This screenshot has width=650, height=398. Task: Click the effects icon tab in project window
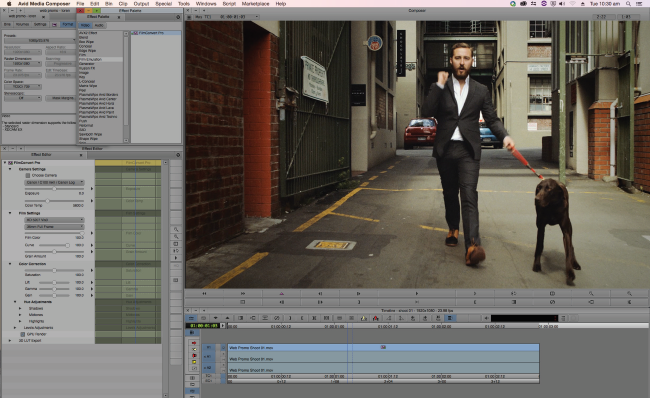[54, 24]
